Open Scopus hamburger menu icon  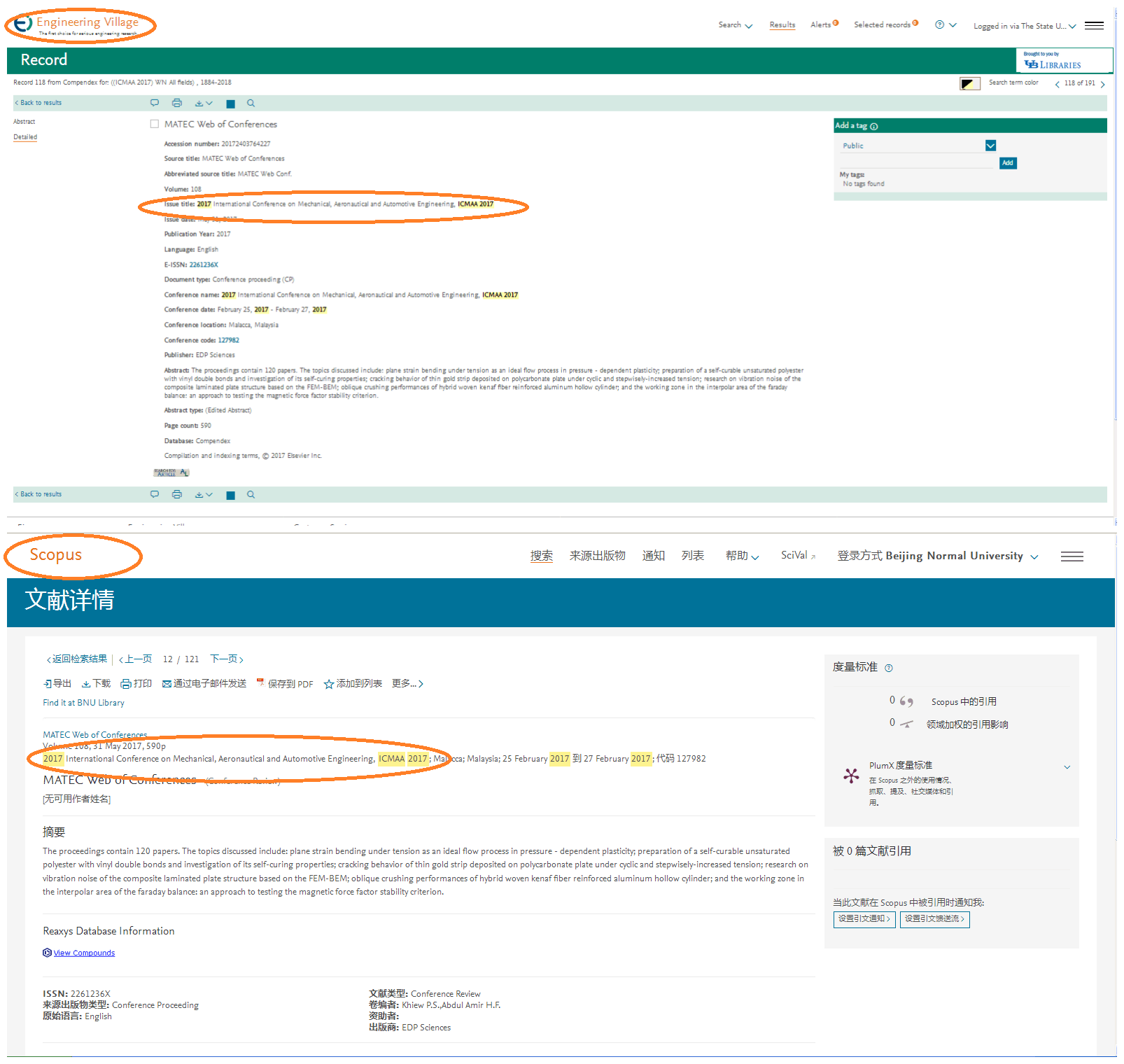1072,556
